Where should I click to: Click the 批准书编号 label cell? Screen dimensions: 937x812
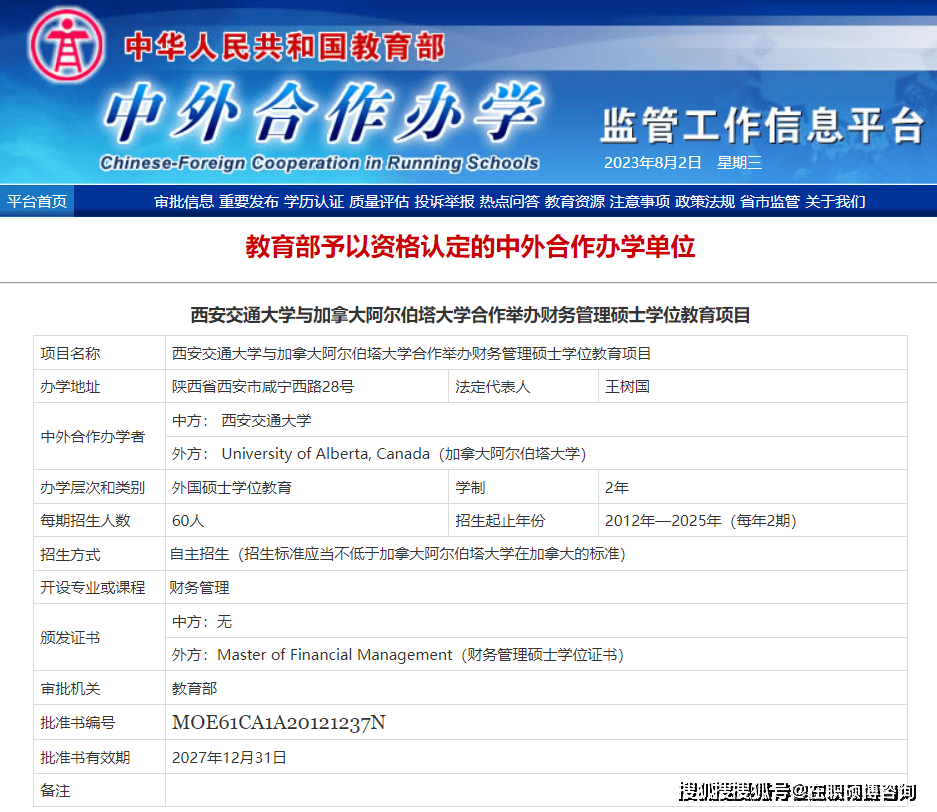click(99, 722)
